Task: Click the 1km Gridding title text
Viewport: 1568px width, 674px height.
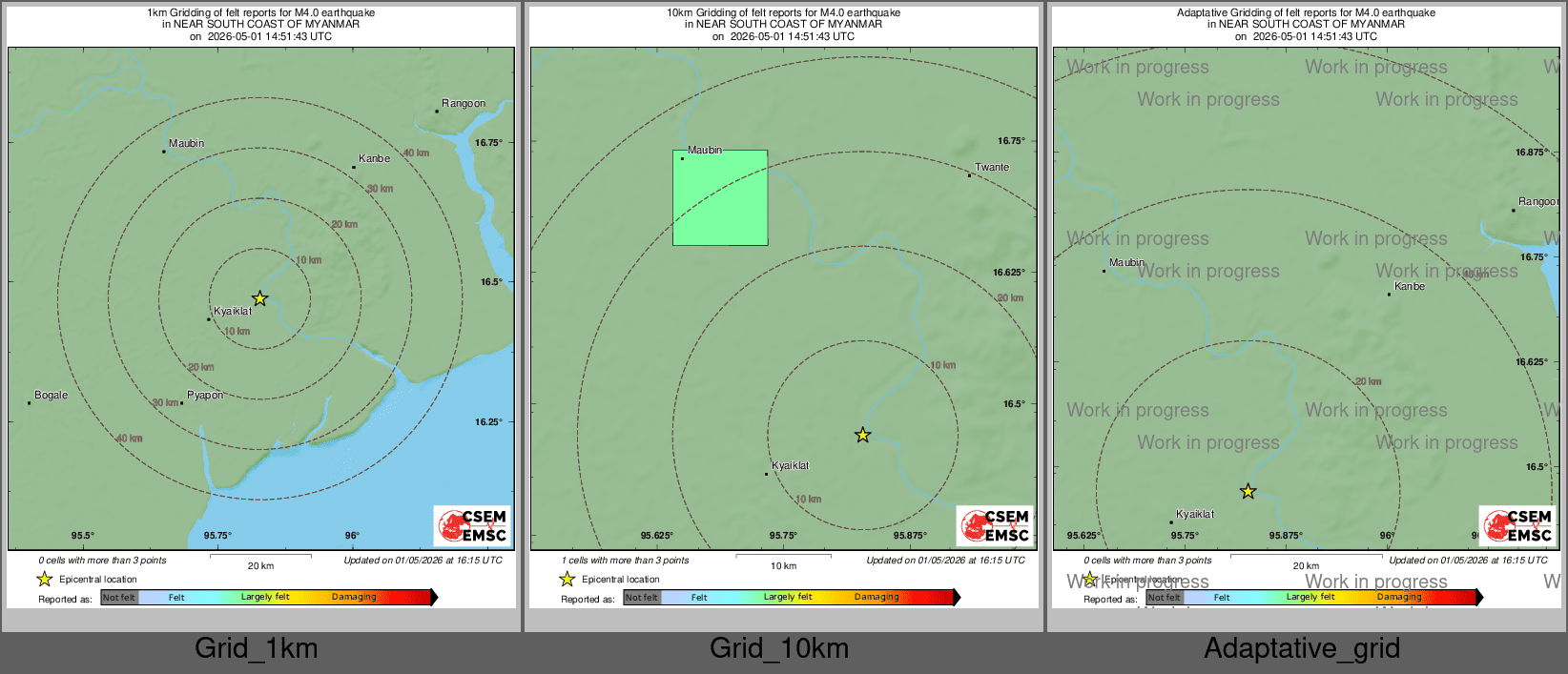Action: click(261, 25)
